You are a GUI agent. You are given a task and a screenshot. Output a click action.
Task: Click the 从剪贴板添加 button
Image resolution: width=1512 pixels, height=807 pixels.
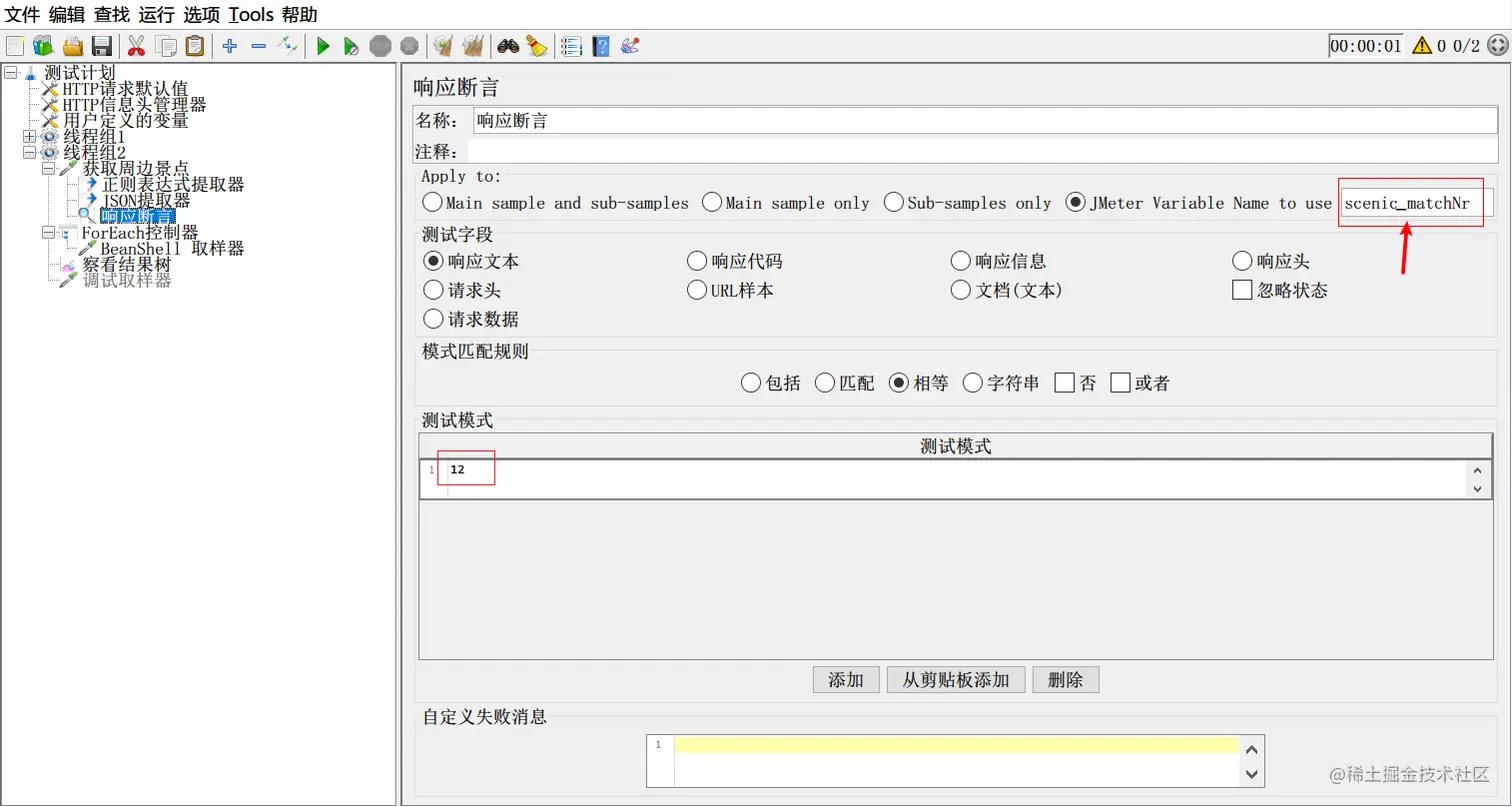tap(955, 679)
